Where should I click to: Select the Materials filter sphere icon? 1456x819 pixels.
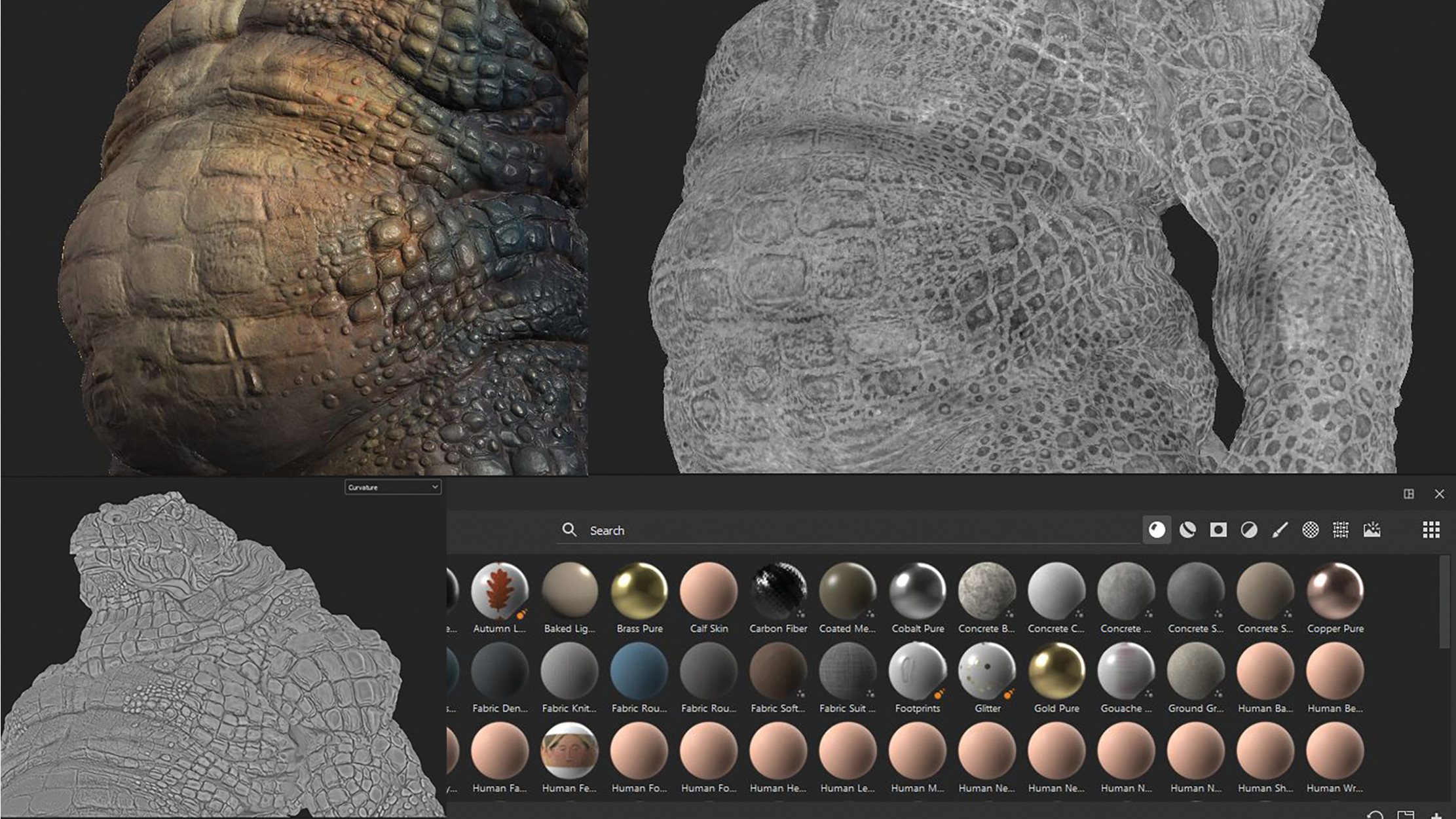(x=1157, y=530)
